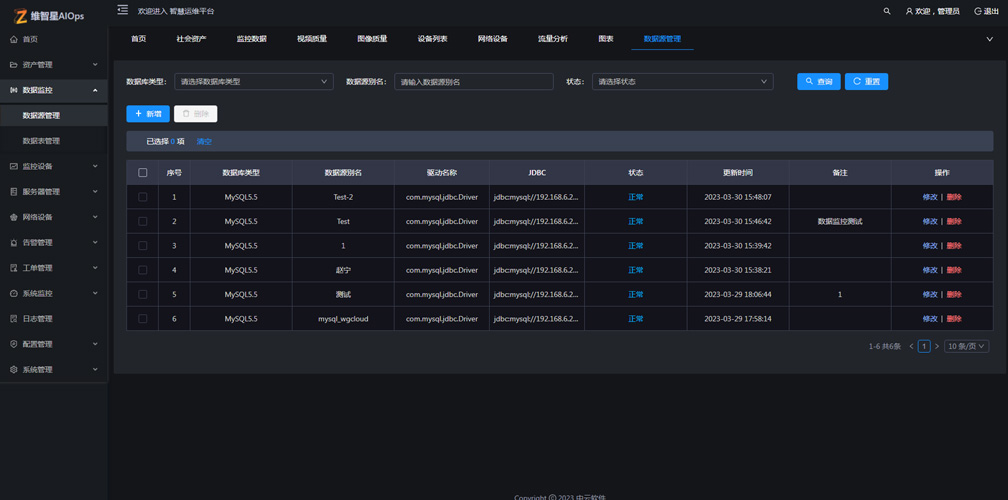Viewport: 1008px width, 500px height.
Task: Switch to the 流量分析 tab
Action: click(x=552, y=39)
